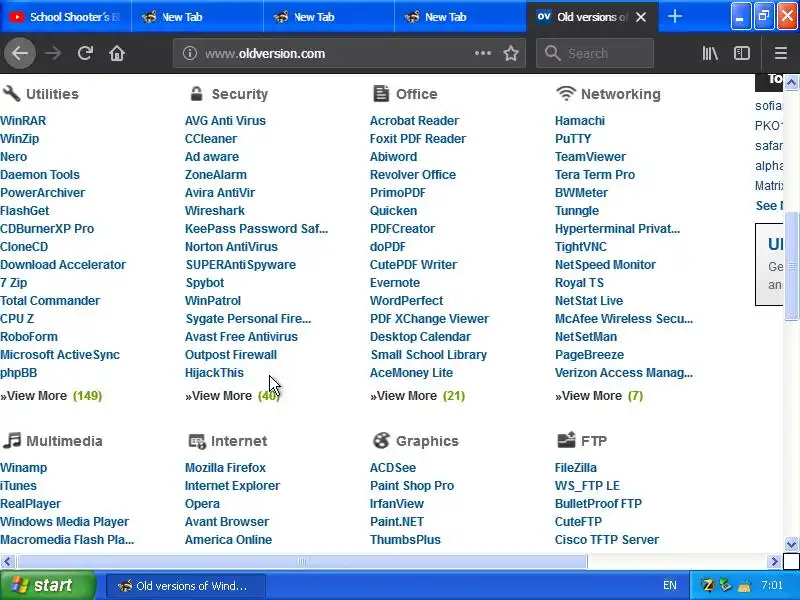Open the See more link in sidebar

pos(768,206)
